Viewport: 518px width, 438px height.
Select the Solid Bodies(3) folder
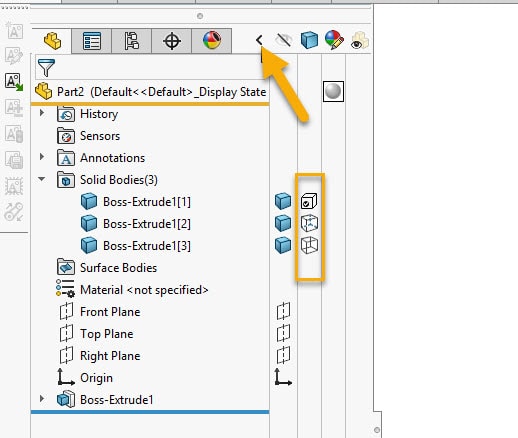point(119,180)
